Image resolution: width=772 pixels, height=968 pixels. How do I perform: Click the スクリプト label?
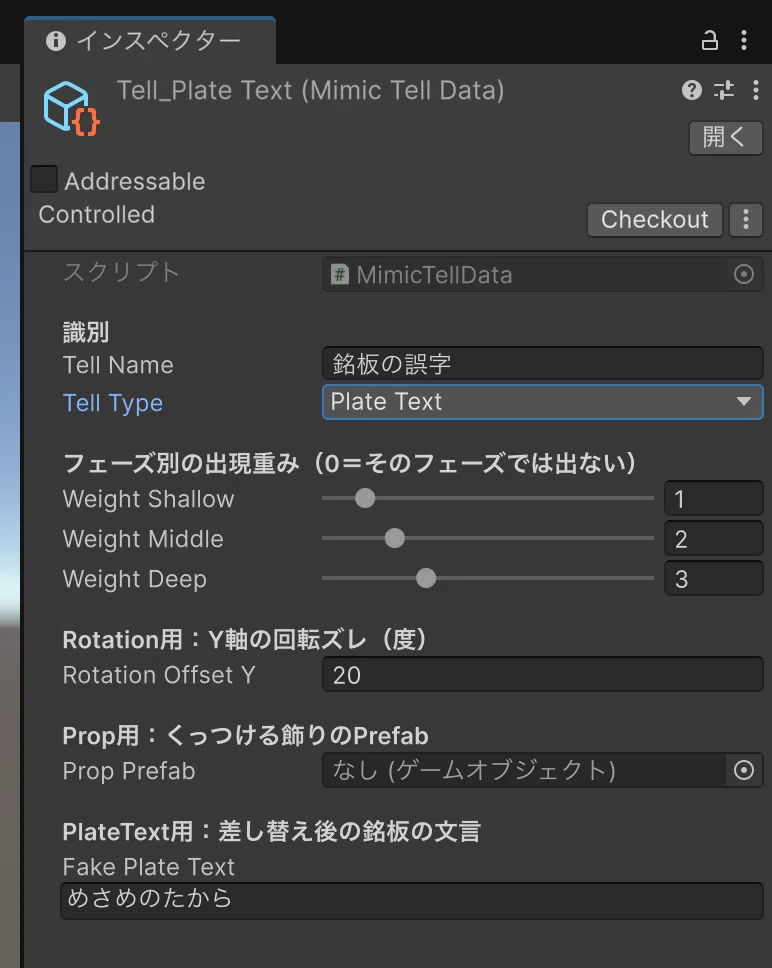[x=121, y=272]
